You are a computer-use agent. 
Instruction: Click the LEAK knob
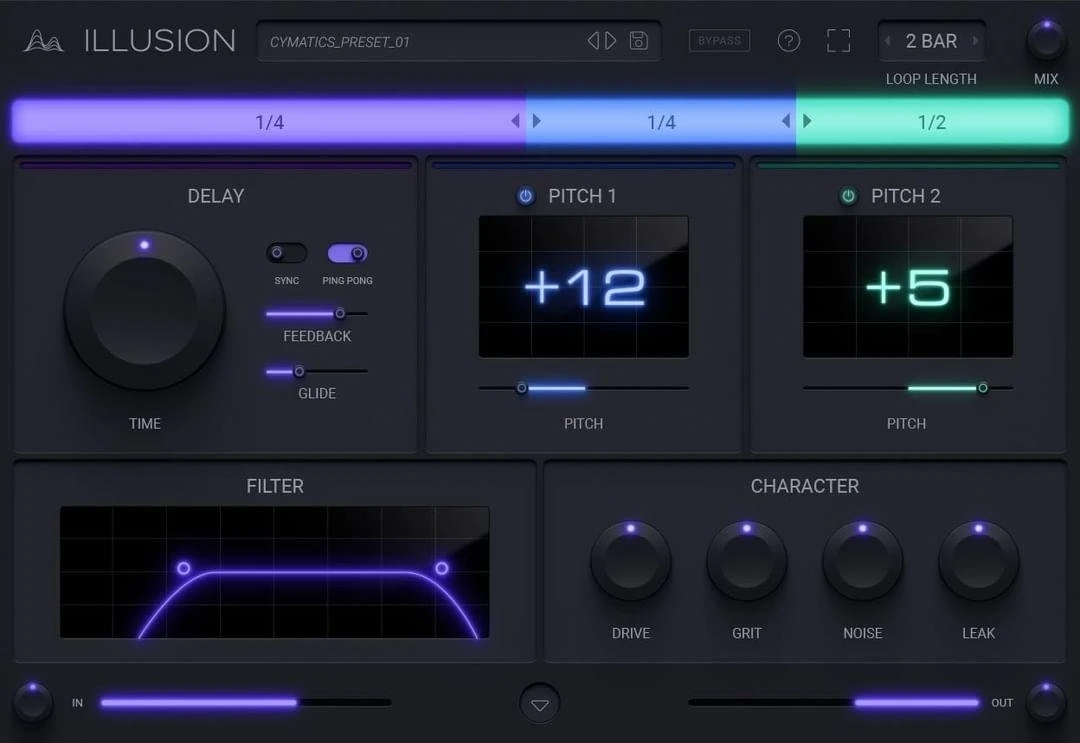coord(979,561)
